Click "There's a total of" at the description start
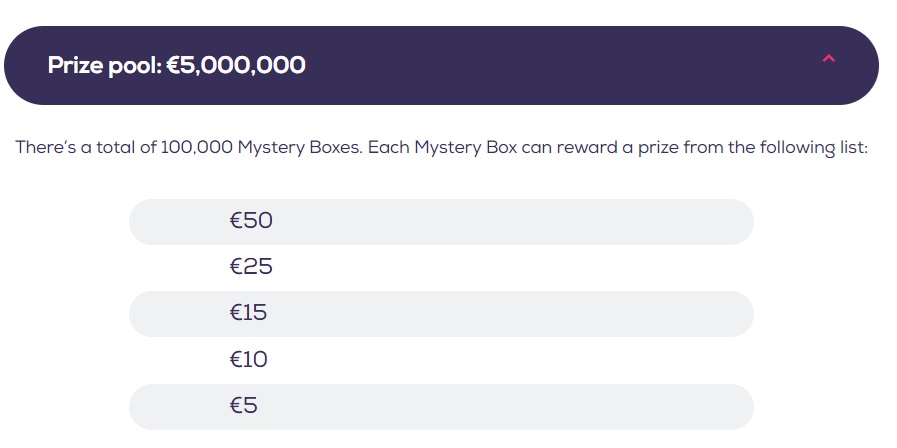The image size is (897, 448). click(85, 148)
